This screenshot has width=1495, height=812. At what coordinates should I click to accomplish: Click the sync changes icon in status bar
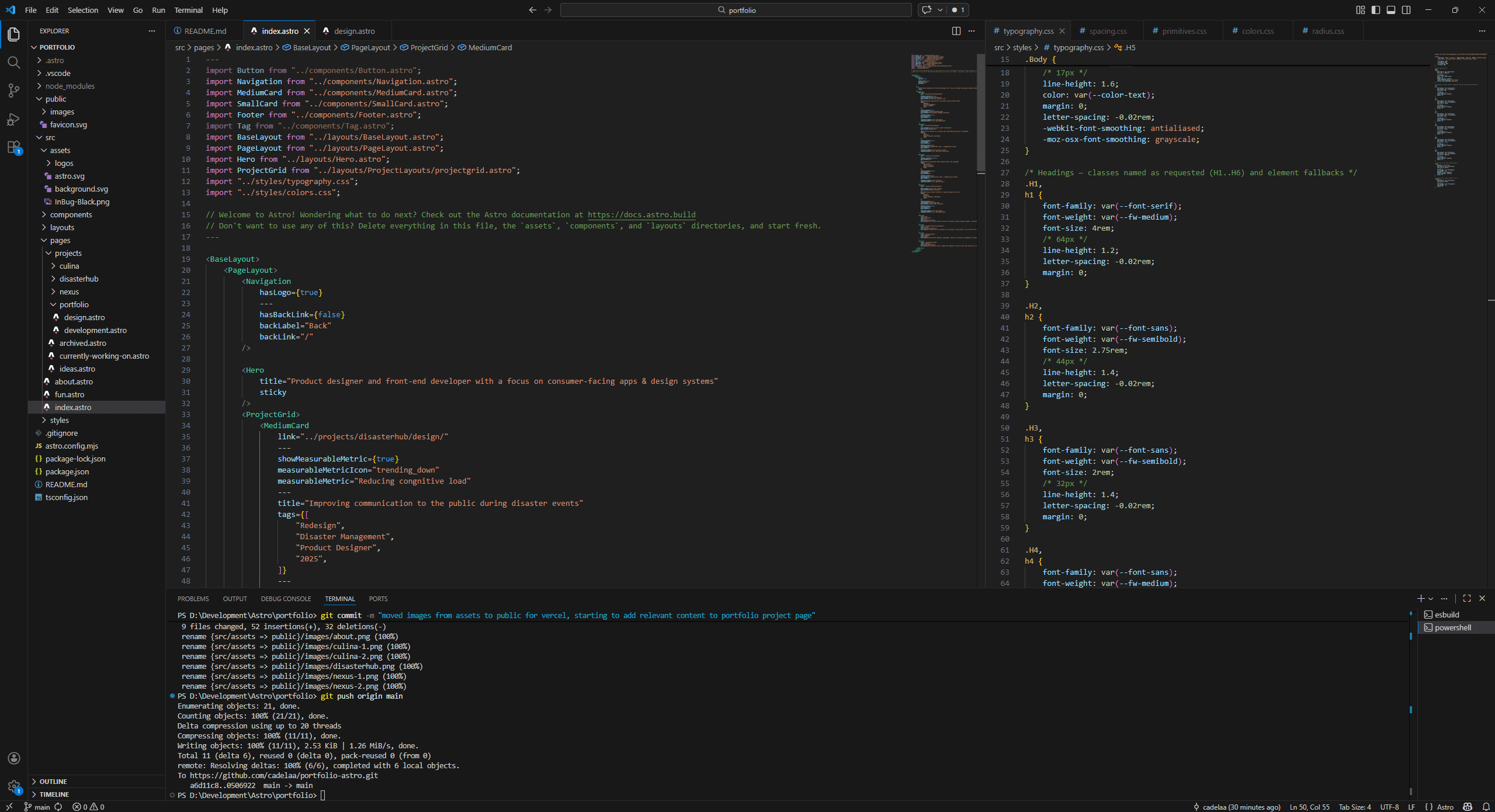tap(59, 807)
